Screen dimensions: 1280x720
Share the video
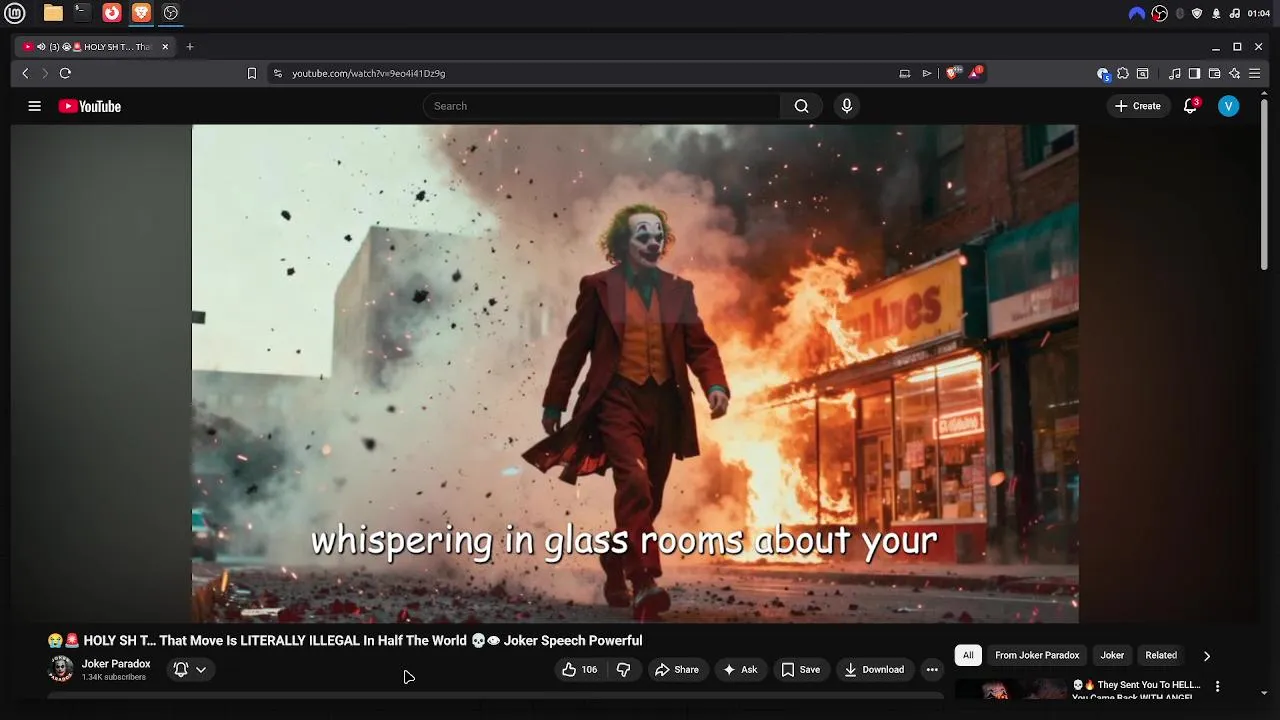click(676, 670)
